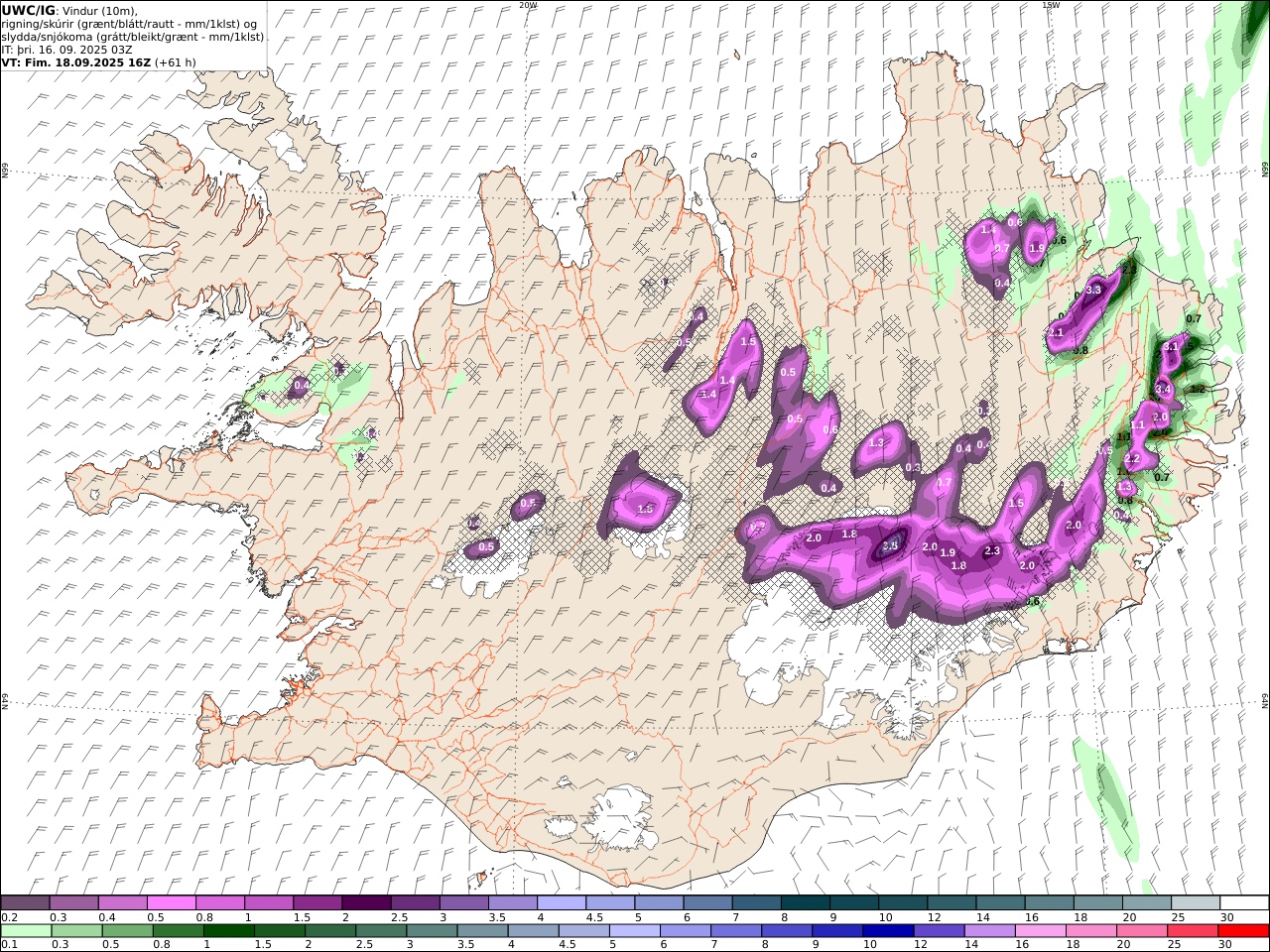Screen dimensions: 1270x952
Task: Click the white 30+ swatch in snow scale
Action: click(x=1244, y=903)
